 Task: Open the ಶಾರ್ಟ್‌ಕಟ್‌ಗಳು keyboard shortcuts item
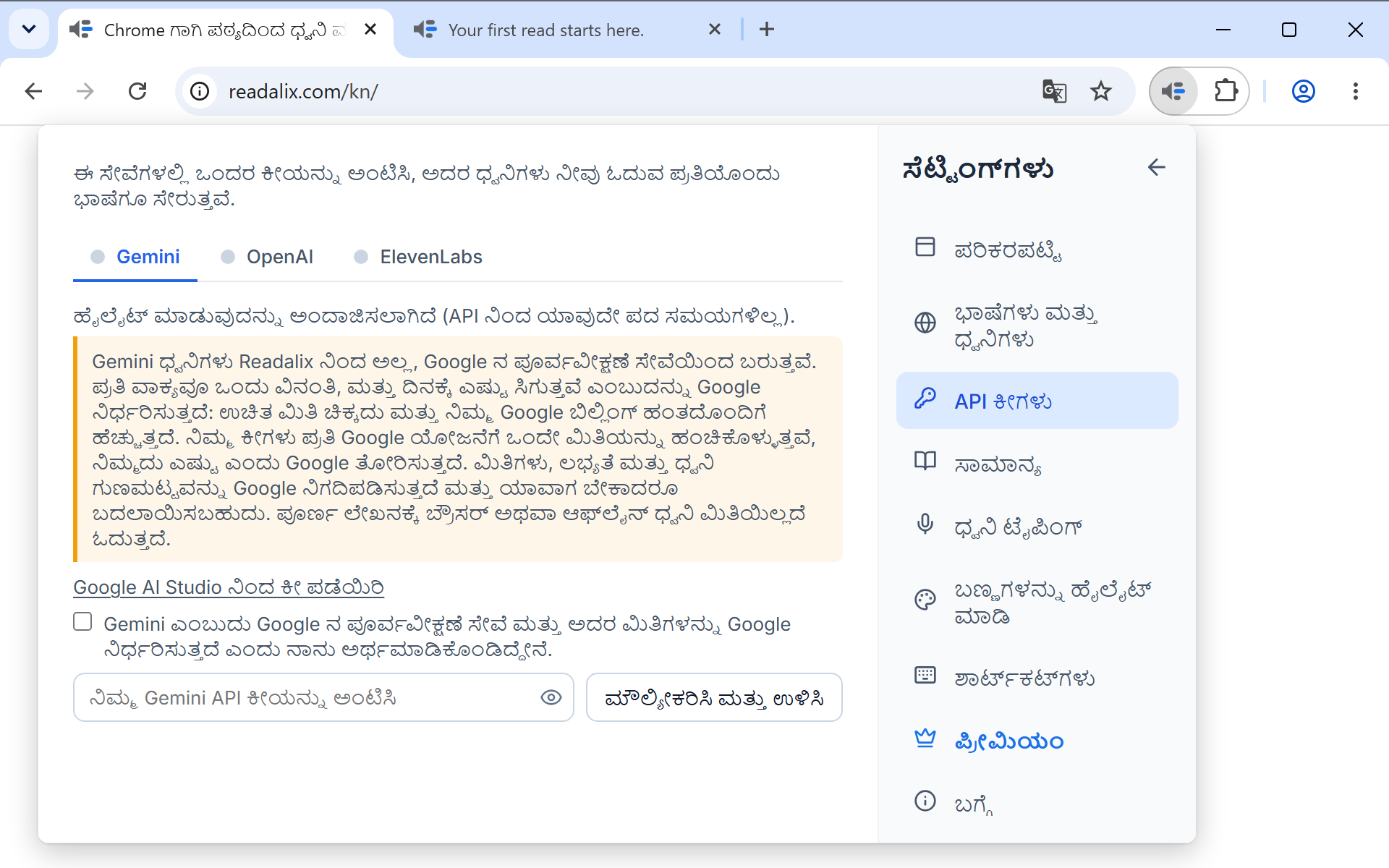(1037, 678)
